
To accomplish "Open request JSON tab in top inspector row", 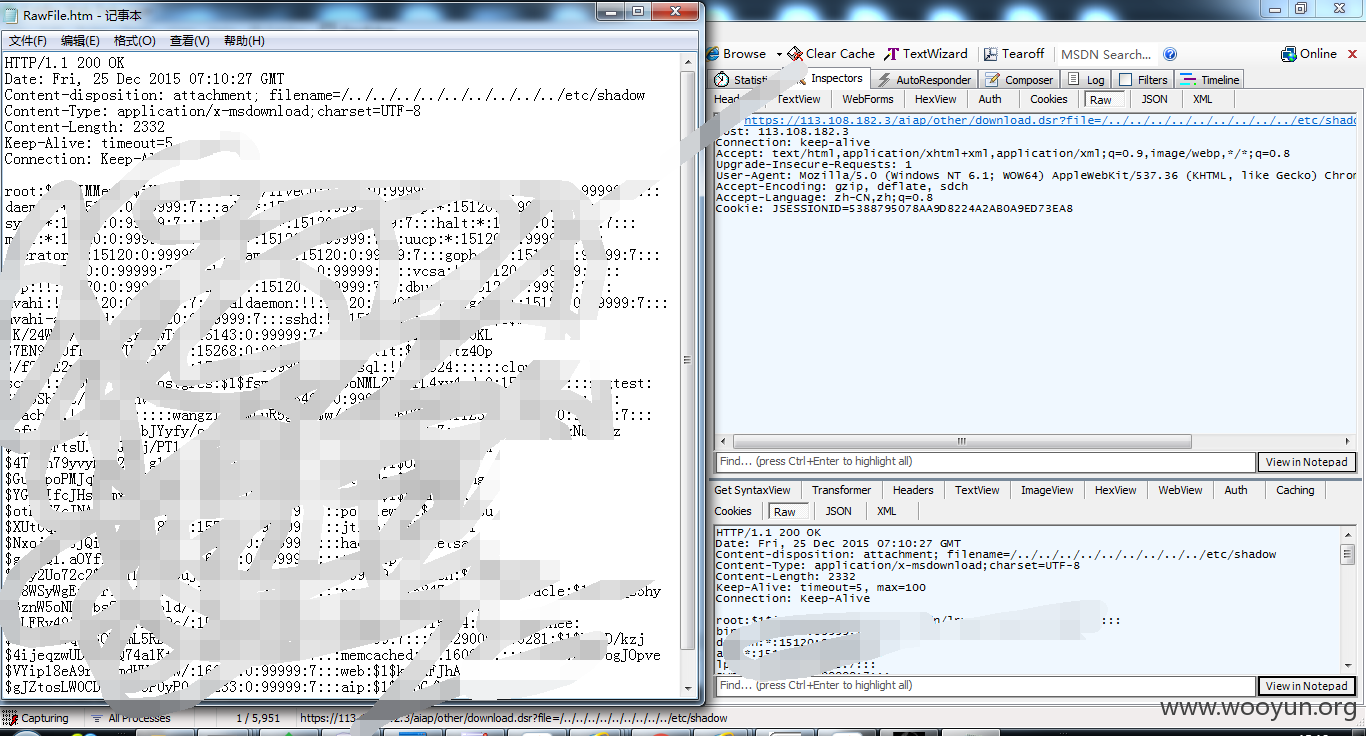I will coord(1154,99).
